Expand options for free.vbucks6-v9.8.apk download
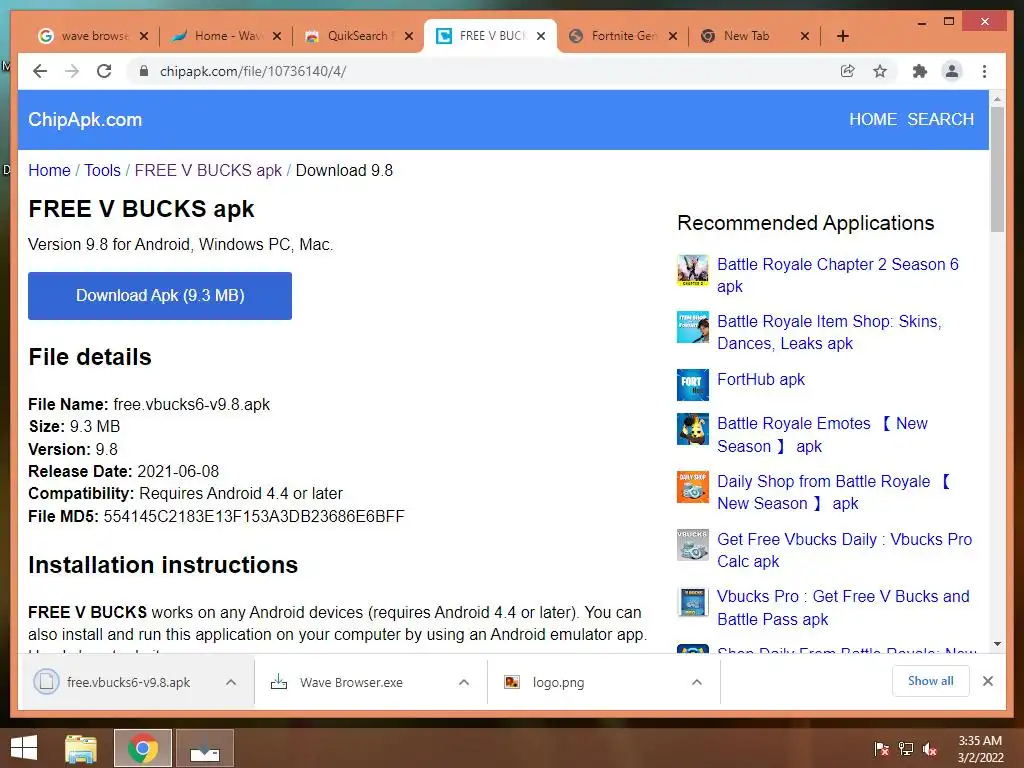1024x768 pixels. (231, 682)
